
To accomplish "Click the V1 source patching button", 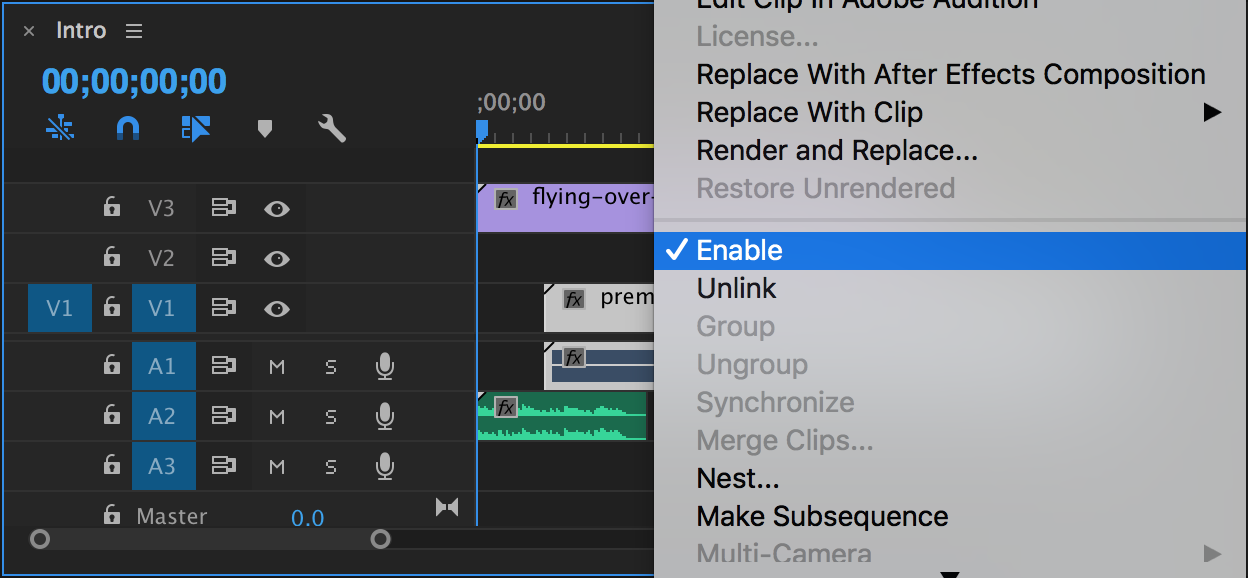I will [x=59, y=307].
